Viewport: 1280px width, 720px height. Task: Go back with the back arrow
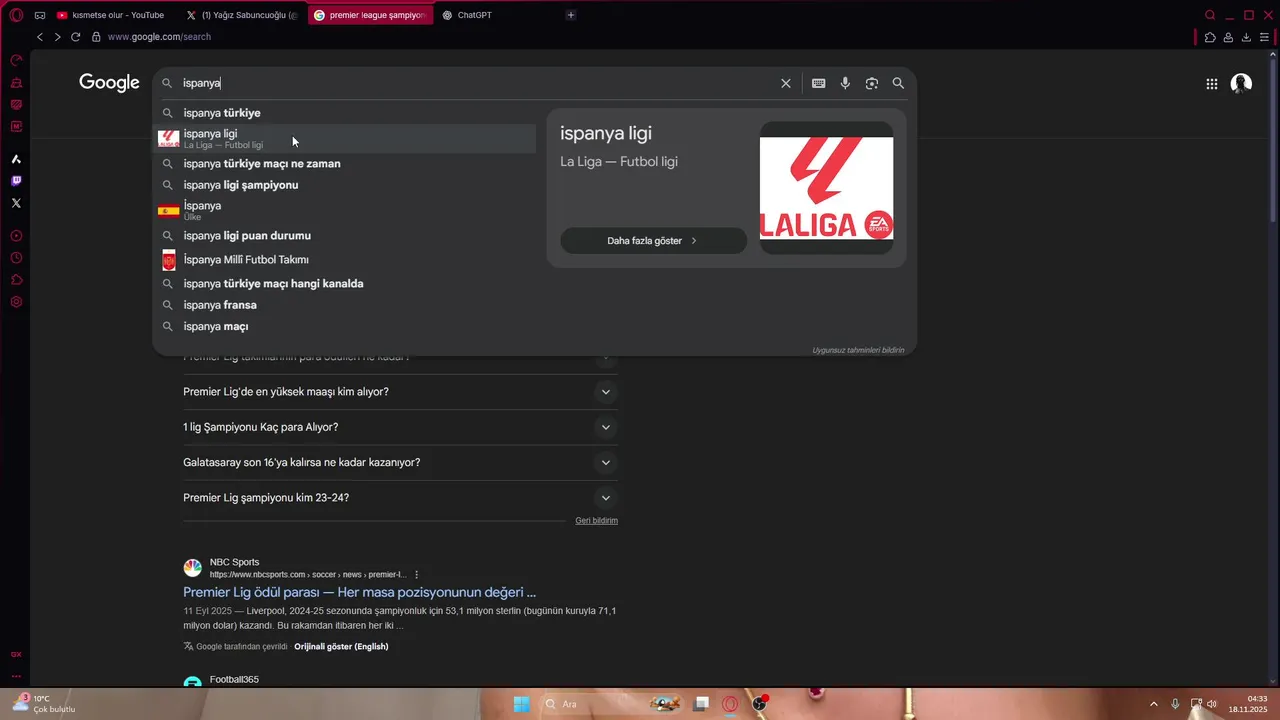point(40,37)
